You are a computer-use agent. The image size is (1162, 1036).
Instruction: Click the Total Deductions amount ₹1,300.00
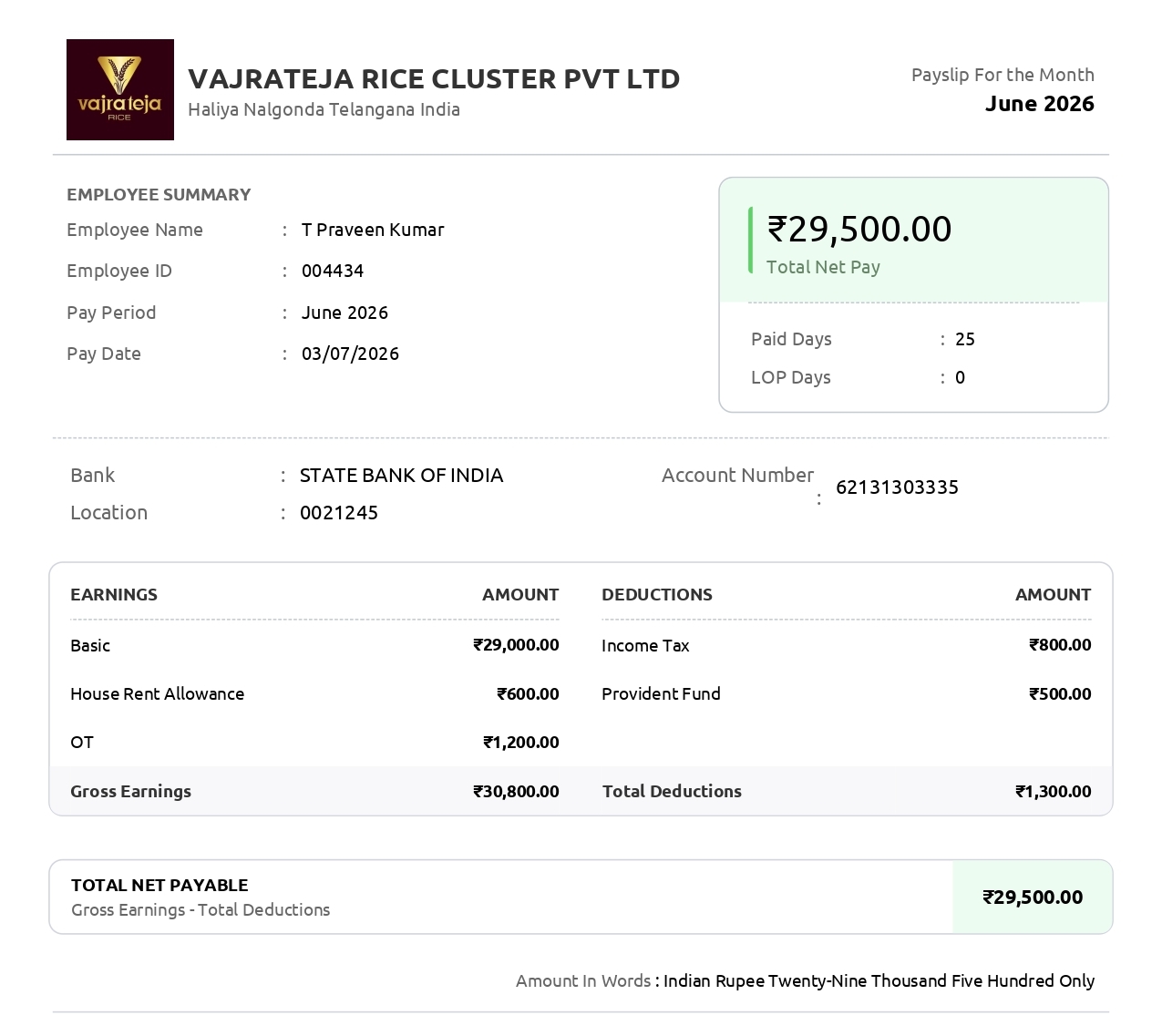pos(1054,792)
